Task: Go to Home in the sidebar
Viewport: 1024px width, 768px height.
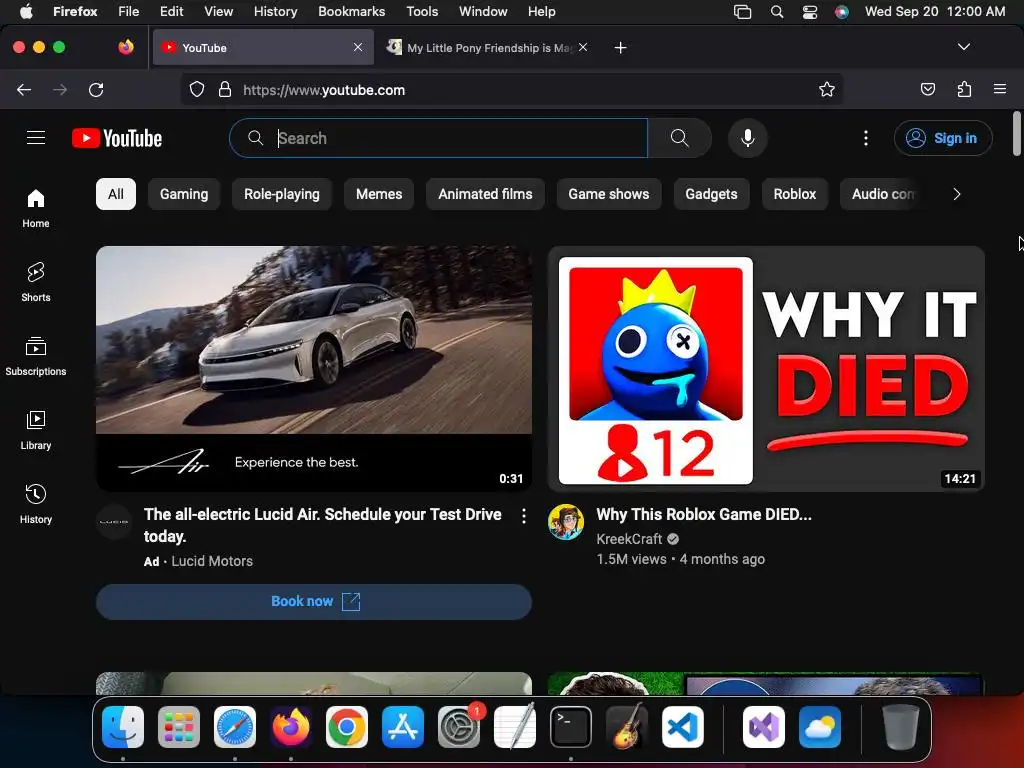Action: click(36, 208)
